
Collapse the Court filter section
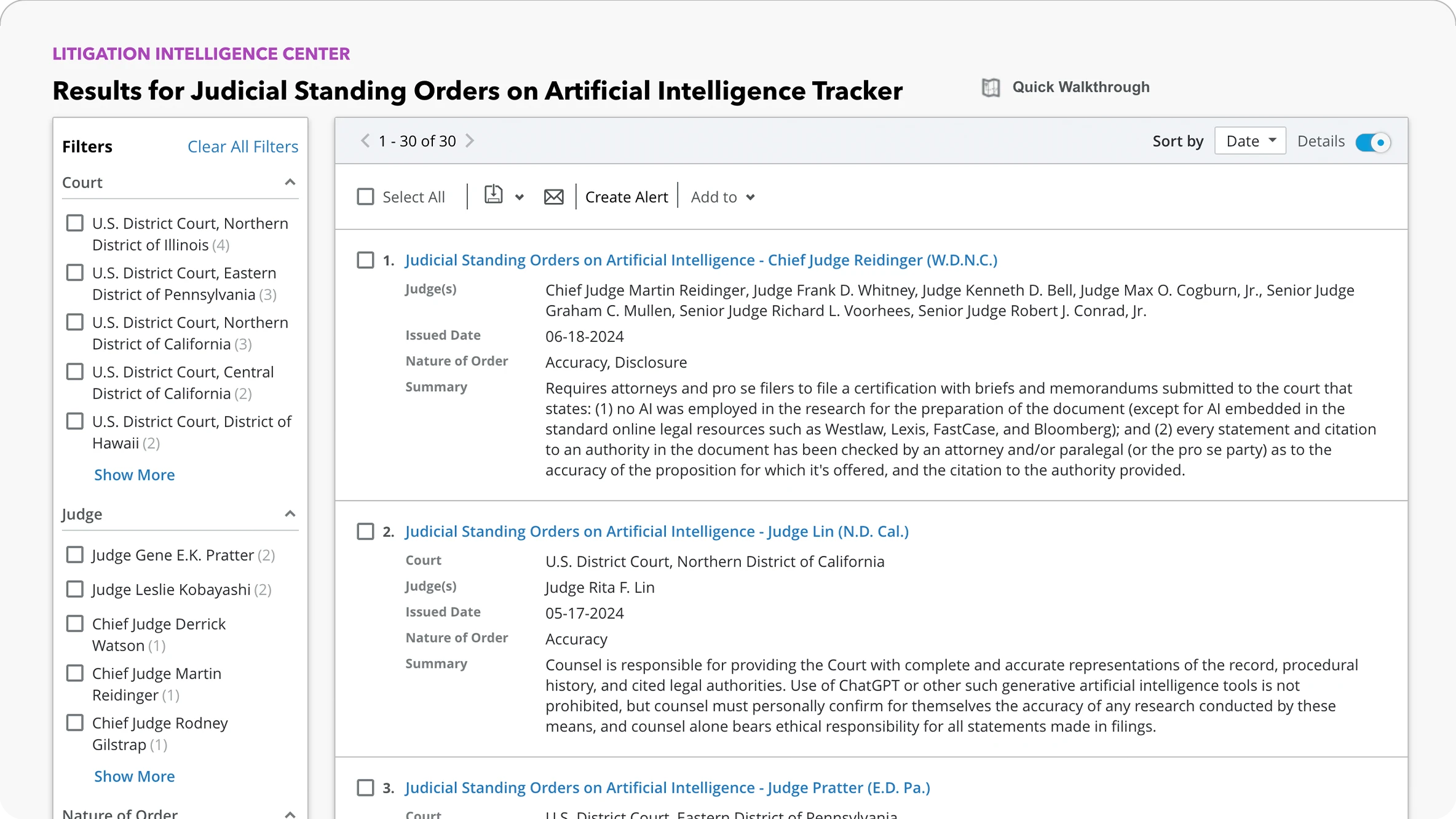click(x=290, y=183)
